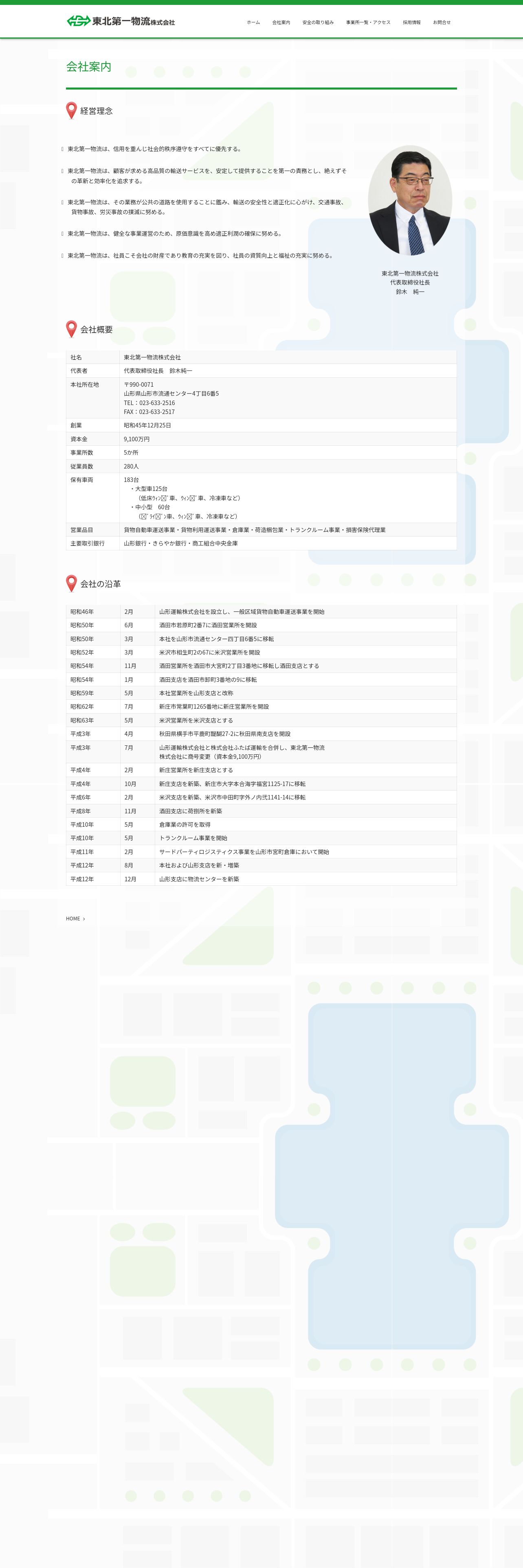Click the 会社概要 section heading

coord(96,329)
